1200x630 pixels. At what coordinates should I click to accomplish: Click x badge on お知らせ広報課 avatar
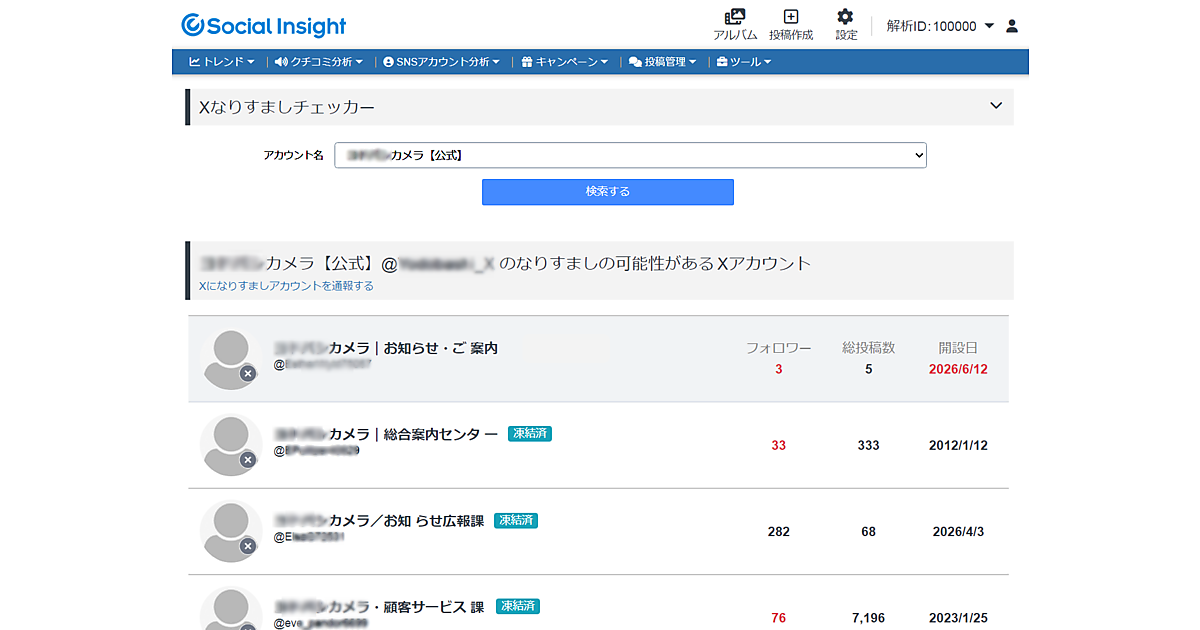pyautogui.click(x=248, y=546)
